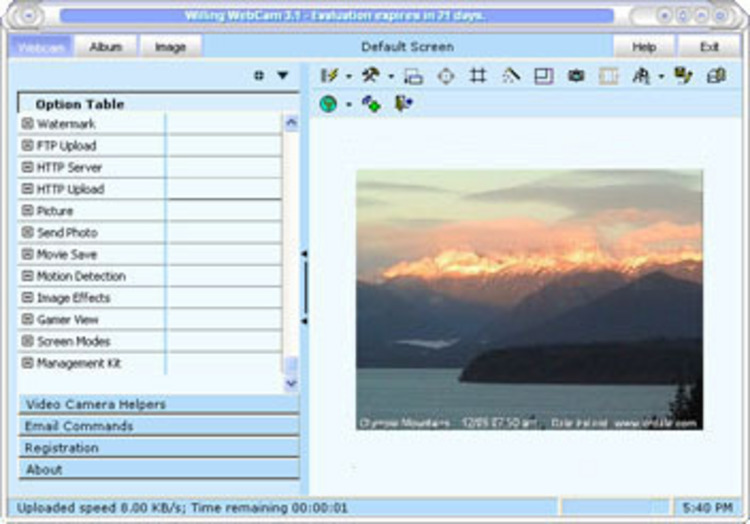Click the green globe toolbar icon
Viewport: 750px width, 524px height.
(x=328, y=103)
